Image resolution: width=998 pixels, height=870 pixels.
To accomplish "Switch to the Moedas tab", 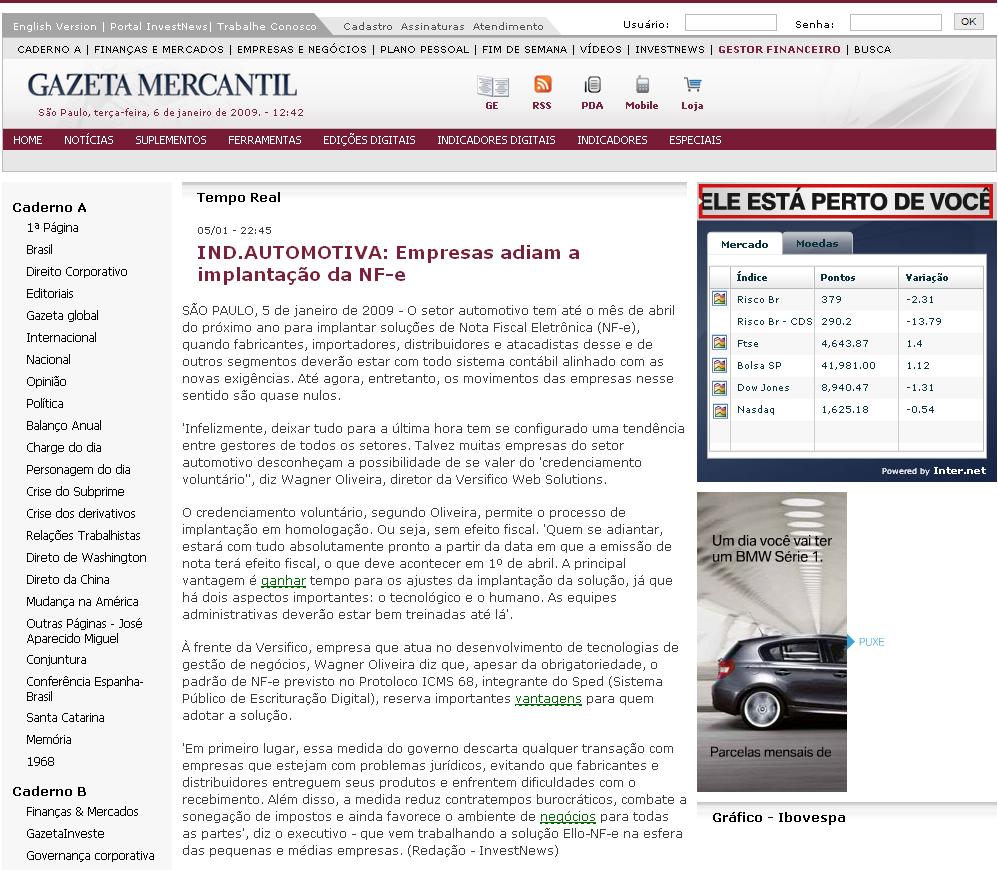I will click(816, 244).
